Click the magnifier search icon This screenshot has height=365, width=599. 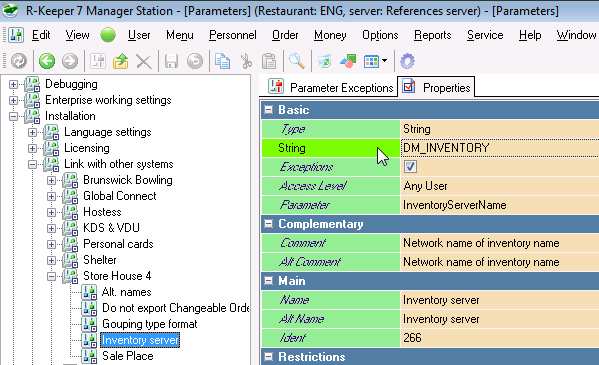(296, 61)
